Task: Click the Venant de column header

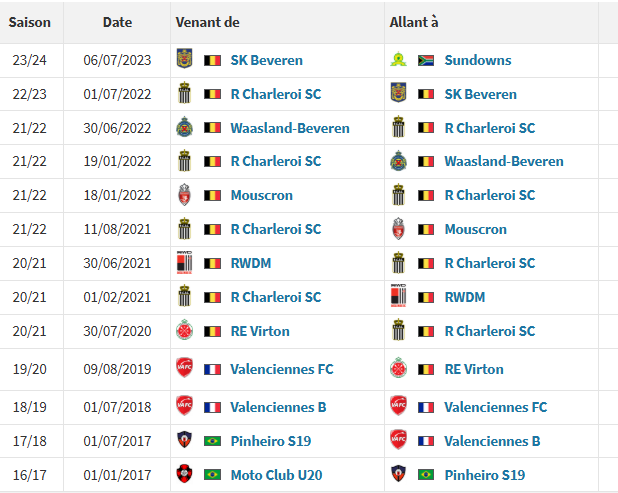Action: (207, 22)
